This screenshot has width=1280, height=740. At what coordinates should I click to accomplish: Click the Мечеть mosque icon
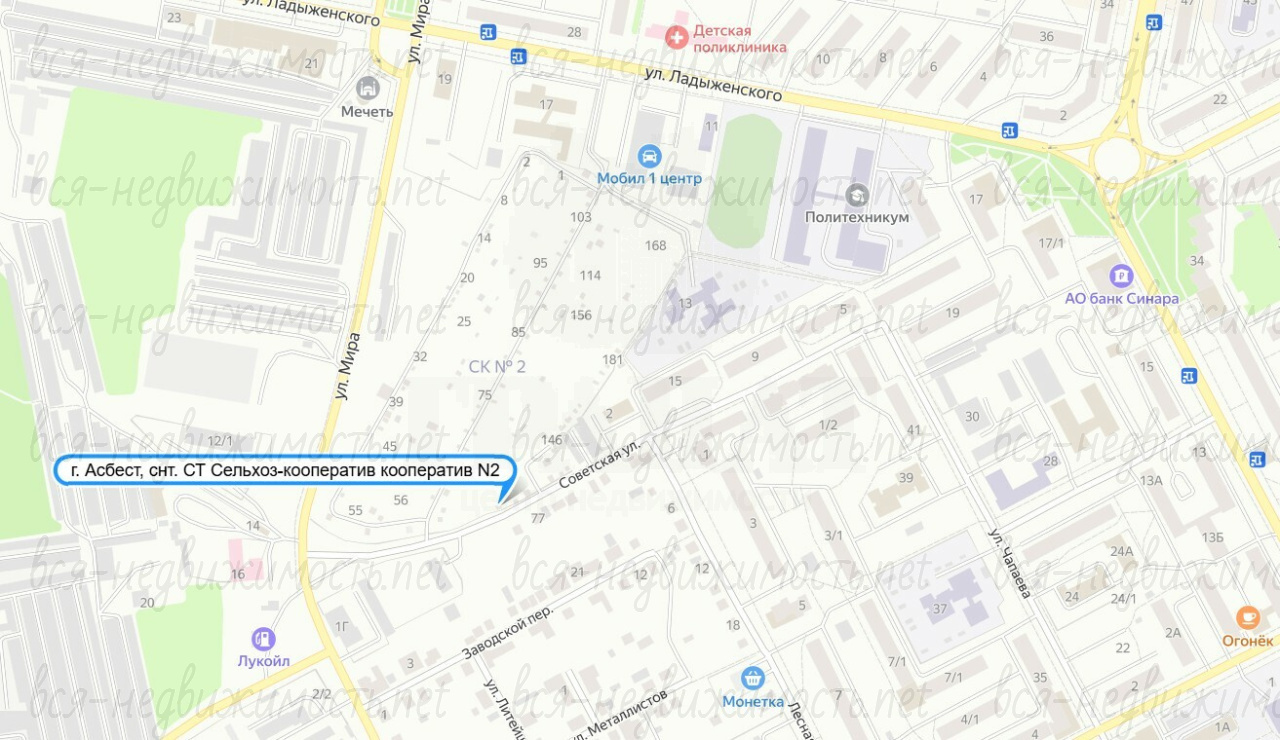pos(368,88)
